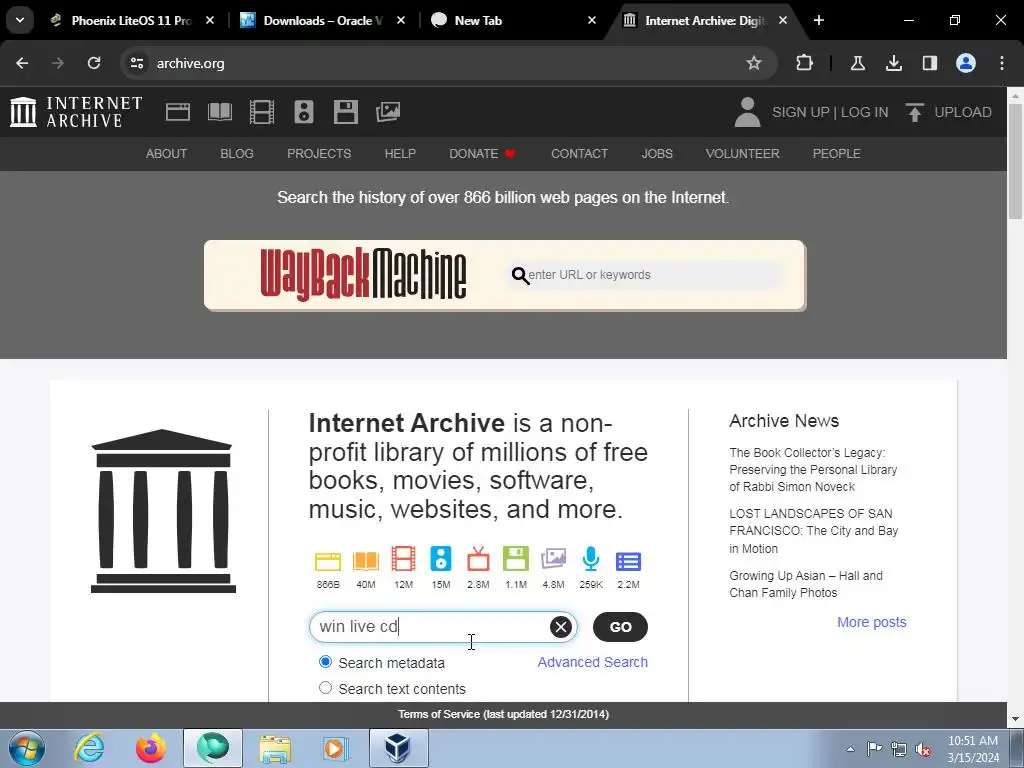Screen dimensions: 1024x768
Task: Open the tab search dropdown arrow
Action: [20, 20]
